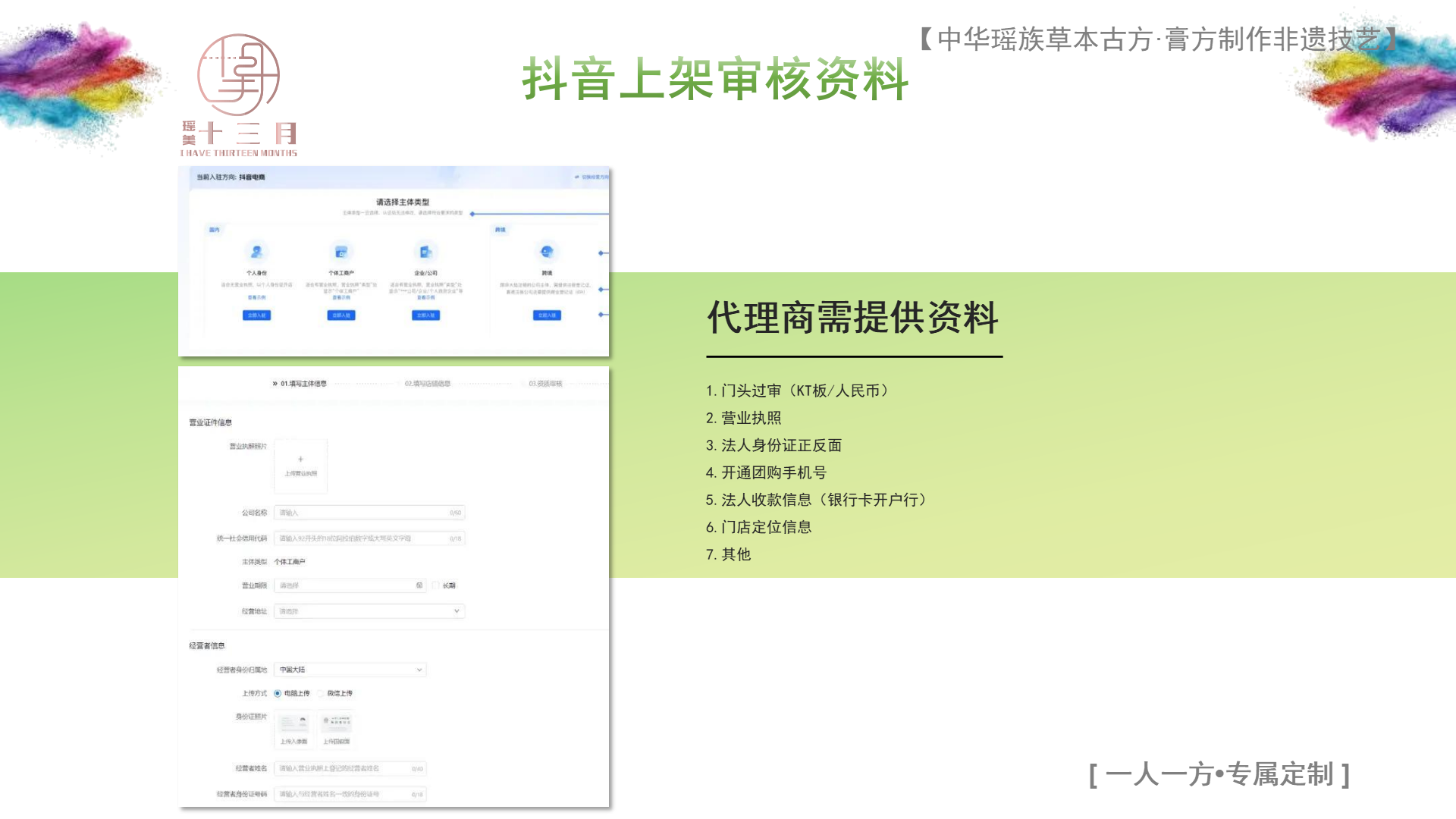The height and width of the screenshot is (819, 1456).
Task: Click the 个人身份 avatar icon
Action: 256,252
